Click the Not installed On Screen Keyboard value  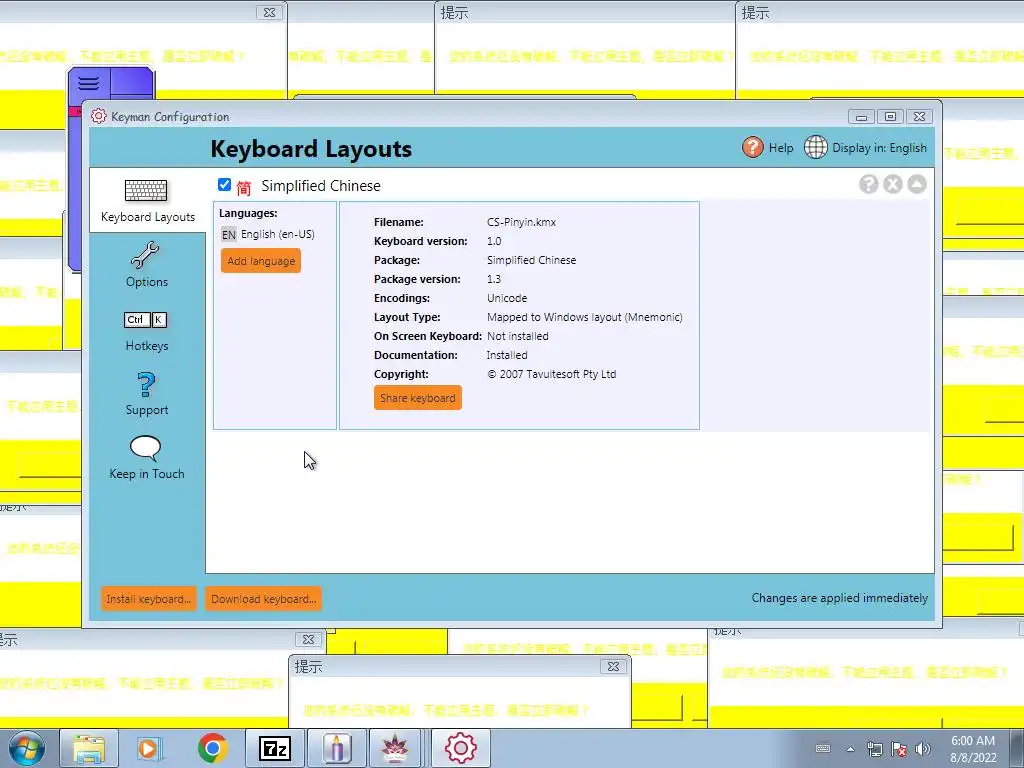point(517,336)
